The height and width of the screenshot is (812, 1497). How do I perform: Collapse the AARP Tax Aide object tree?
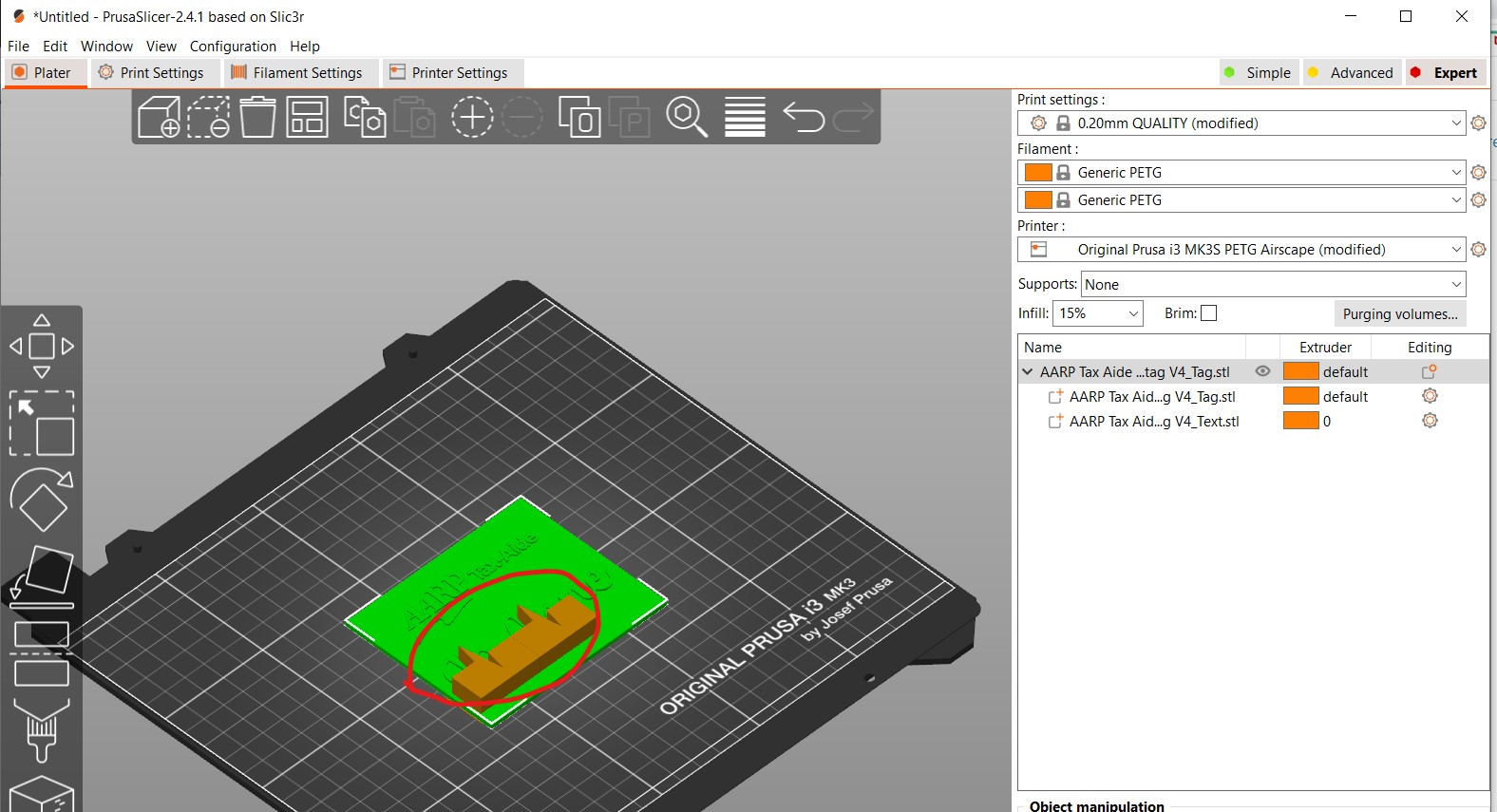click(1027, 371)
